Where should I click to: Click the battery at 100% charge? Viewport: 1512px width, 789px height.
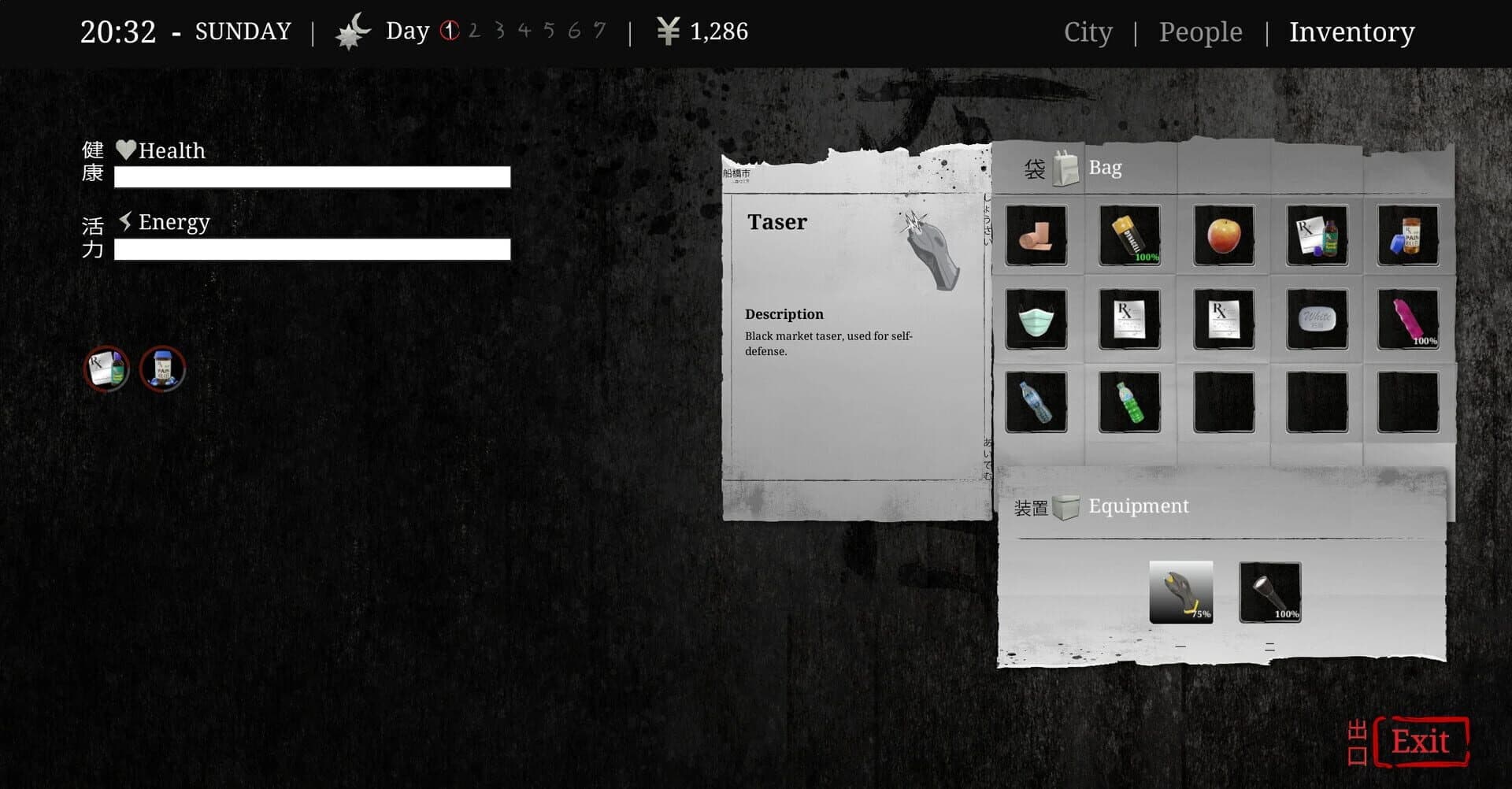1129,235
